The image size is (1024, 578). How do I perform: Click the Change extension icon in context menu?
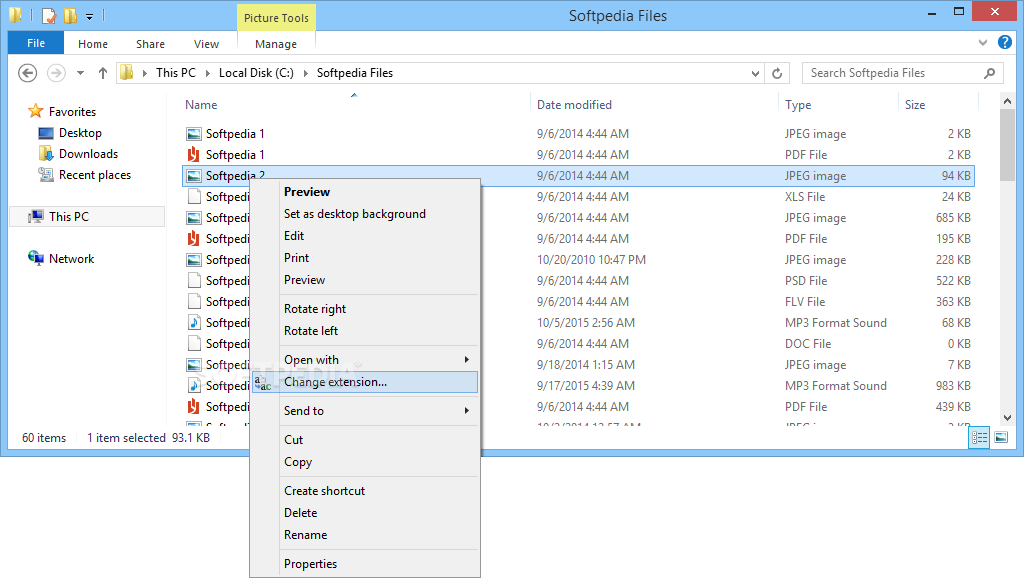(x=263, y=383)
